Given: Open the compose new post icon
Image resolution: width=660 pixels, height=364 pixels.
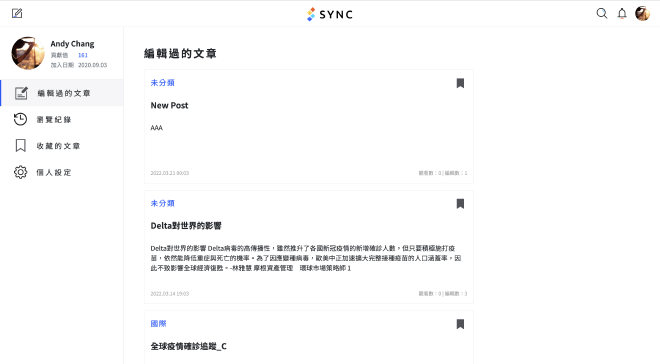Looking at the screenshot, I should tap(17, 13).
